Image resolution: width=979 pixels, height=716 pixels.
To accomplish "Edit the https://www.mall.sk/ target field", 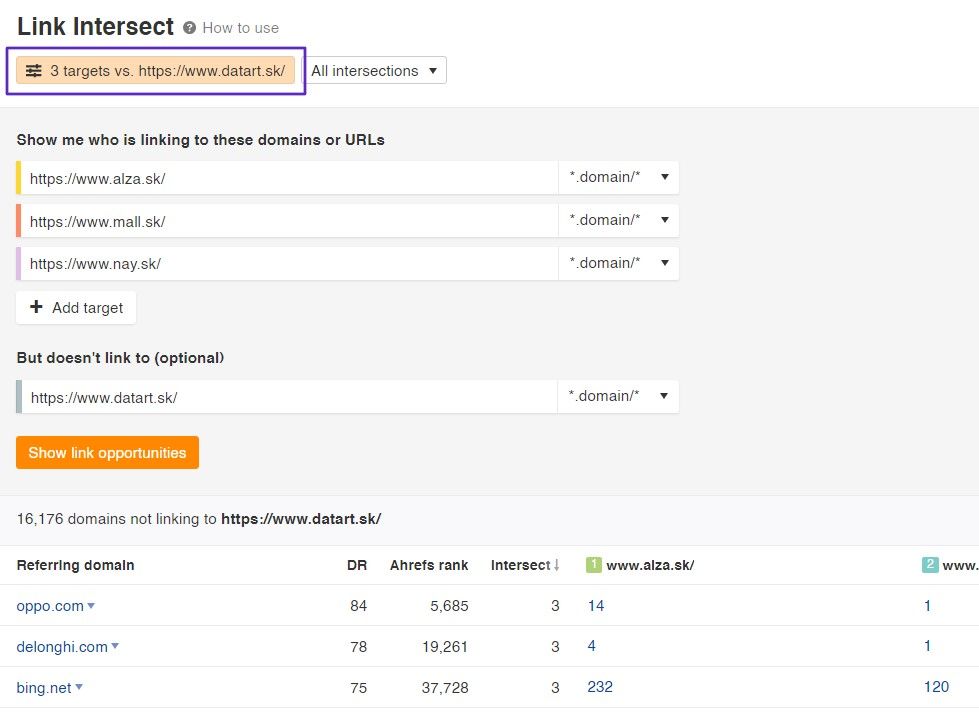I will tap(289, 222).
